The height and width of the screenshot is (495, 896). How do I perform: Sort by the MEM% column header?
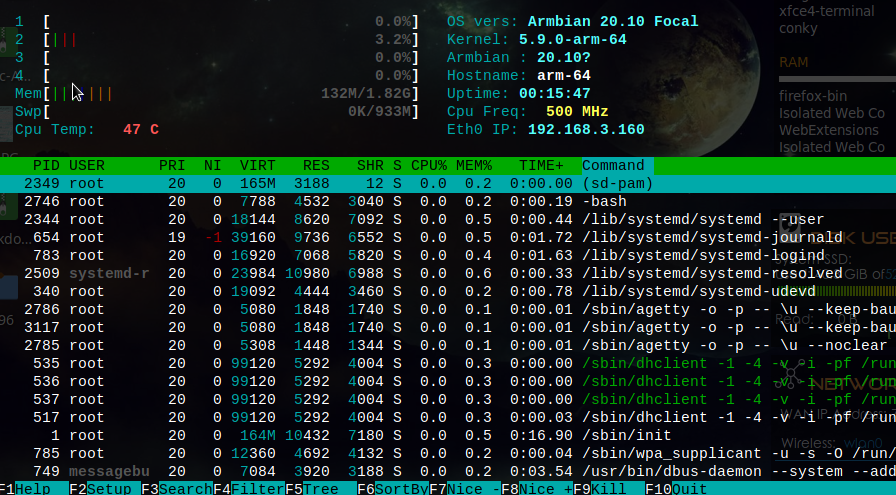pyautogui.click(x=473, y=165)
